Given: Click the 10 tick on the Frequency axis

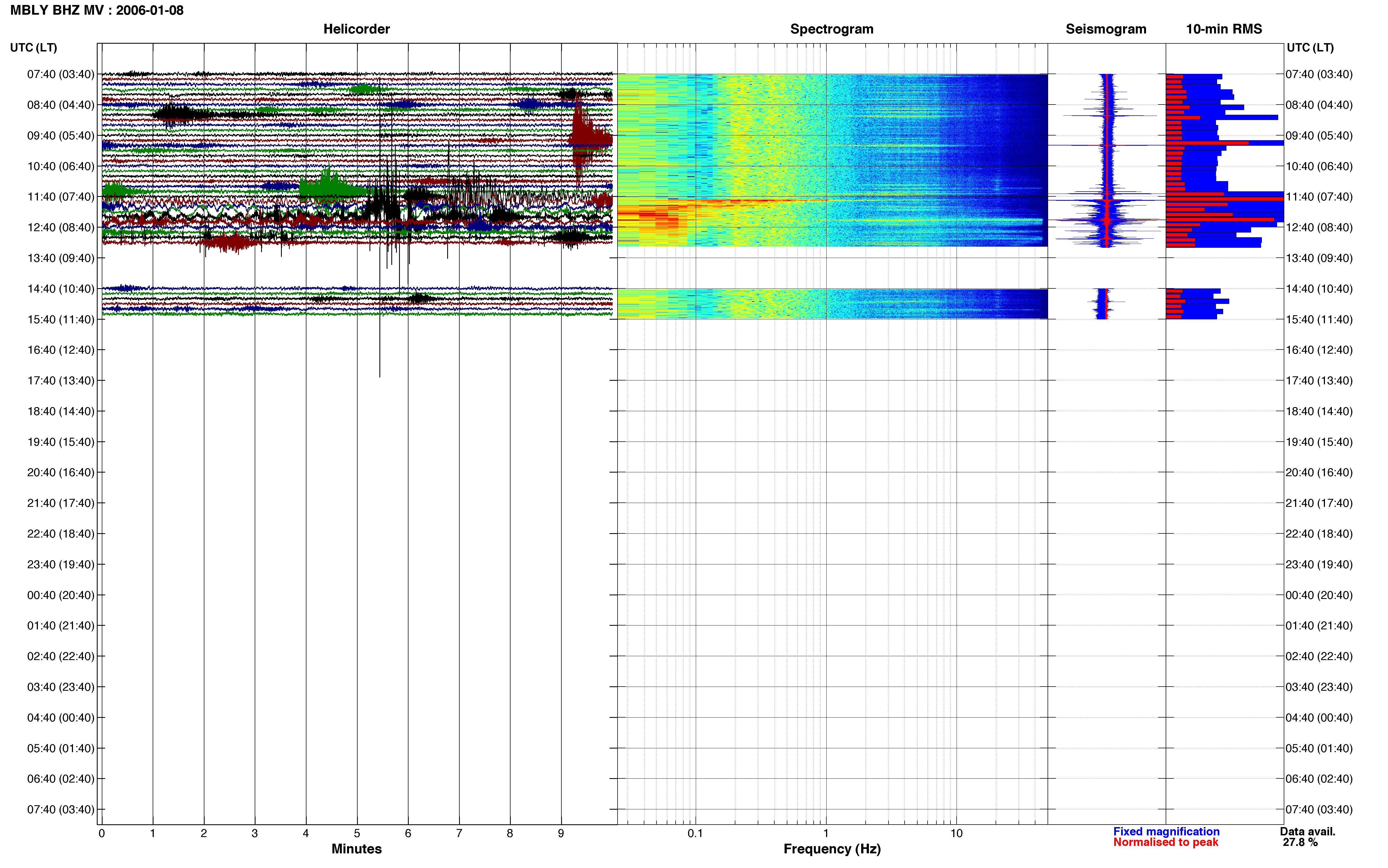Looking at the screenshot, I should tap(956, 833).
